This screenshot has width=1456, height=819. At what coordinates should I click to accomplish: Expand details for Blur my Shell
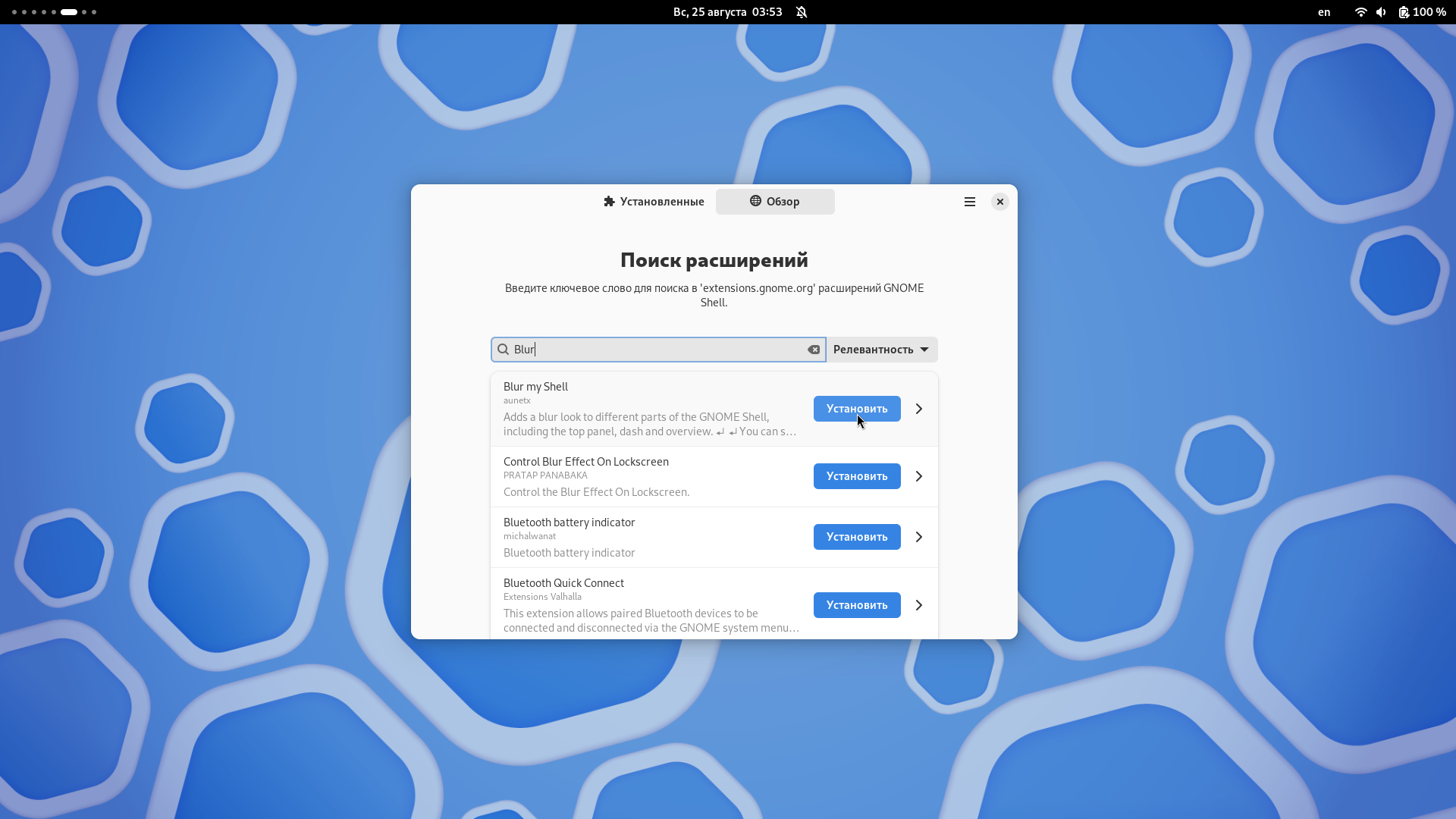click(918, 409)
